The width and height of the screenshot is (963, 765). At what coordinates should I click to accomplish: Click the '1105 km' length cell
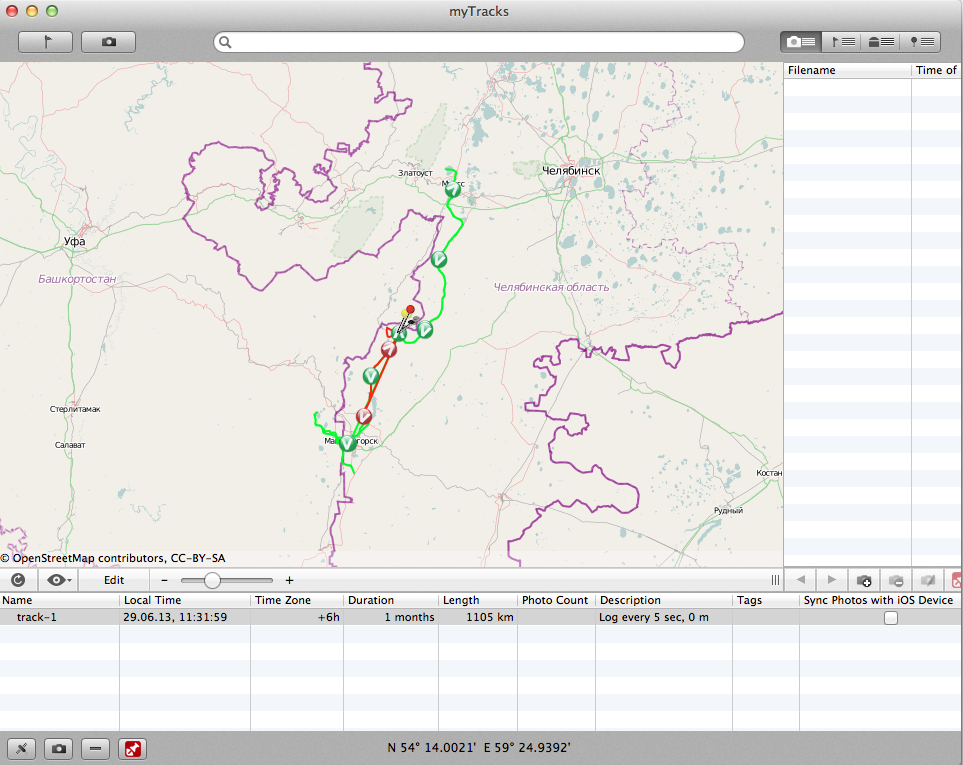point(489,617)
